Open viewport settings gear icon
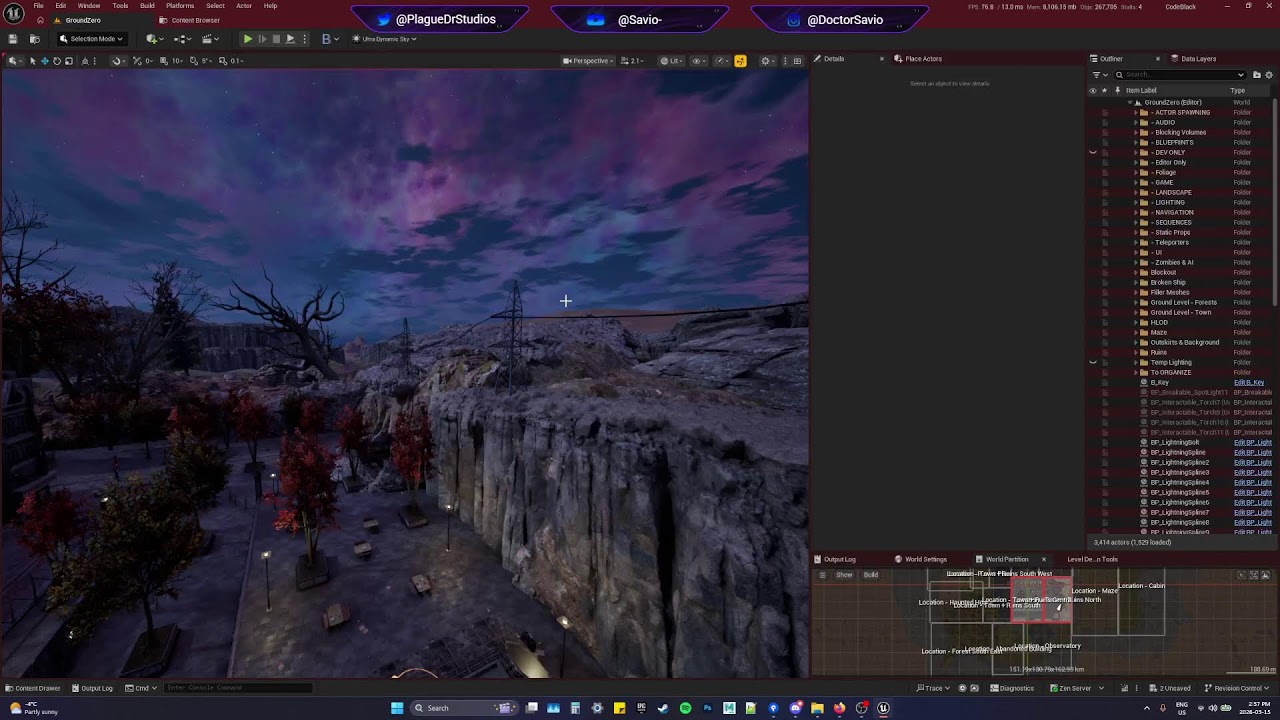 tap(767, 61)
